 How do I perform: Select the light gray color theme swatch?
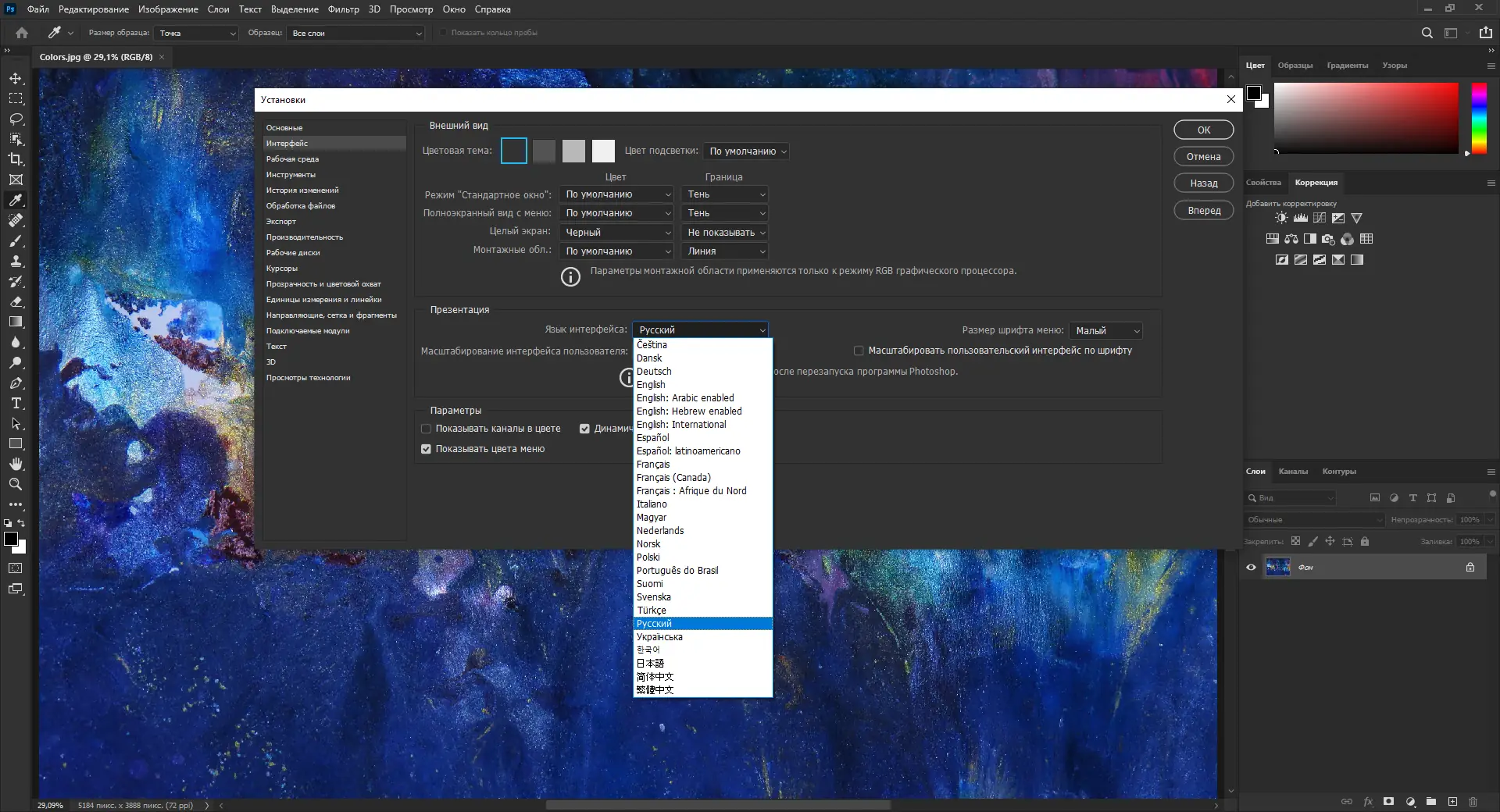tap(573, 151)
